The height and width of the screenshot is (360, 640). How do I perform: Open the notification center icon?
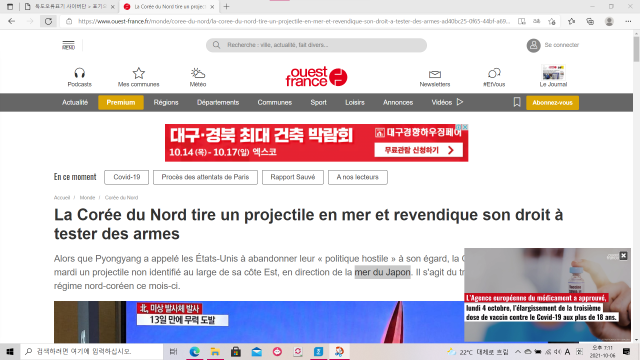click(x=627, y=351)
